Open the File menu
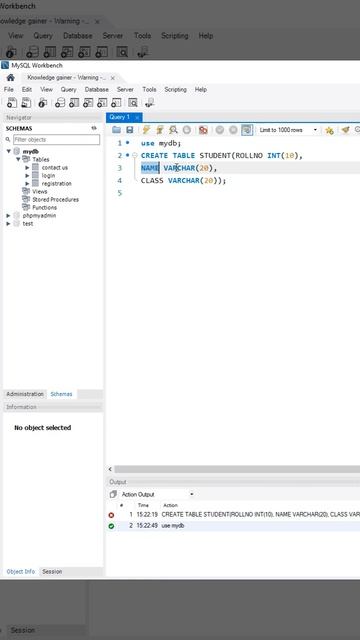Screen dimensions: 360x640 tap(9, 89)
